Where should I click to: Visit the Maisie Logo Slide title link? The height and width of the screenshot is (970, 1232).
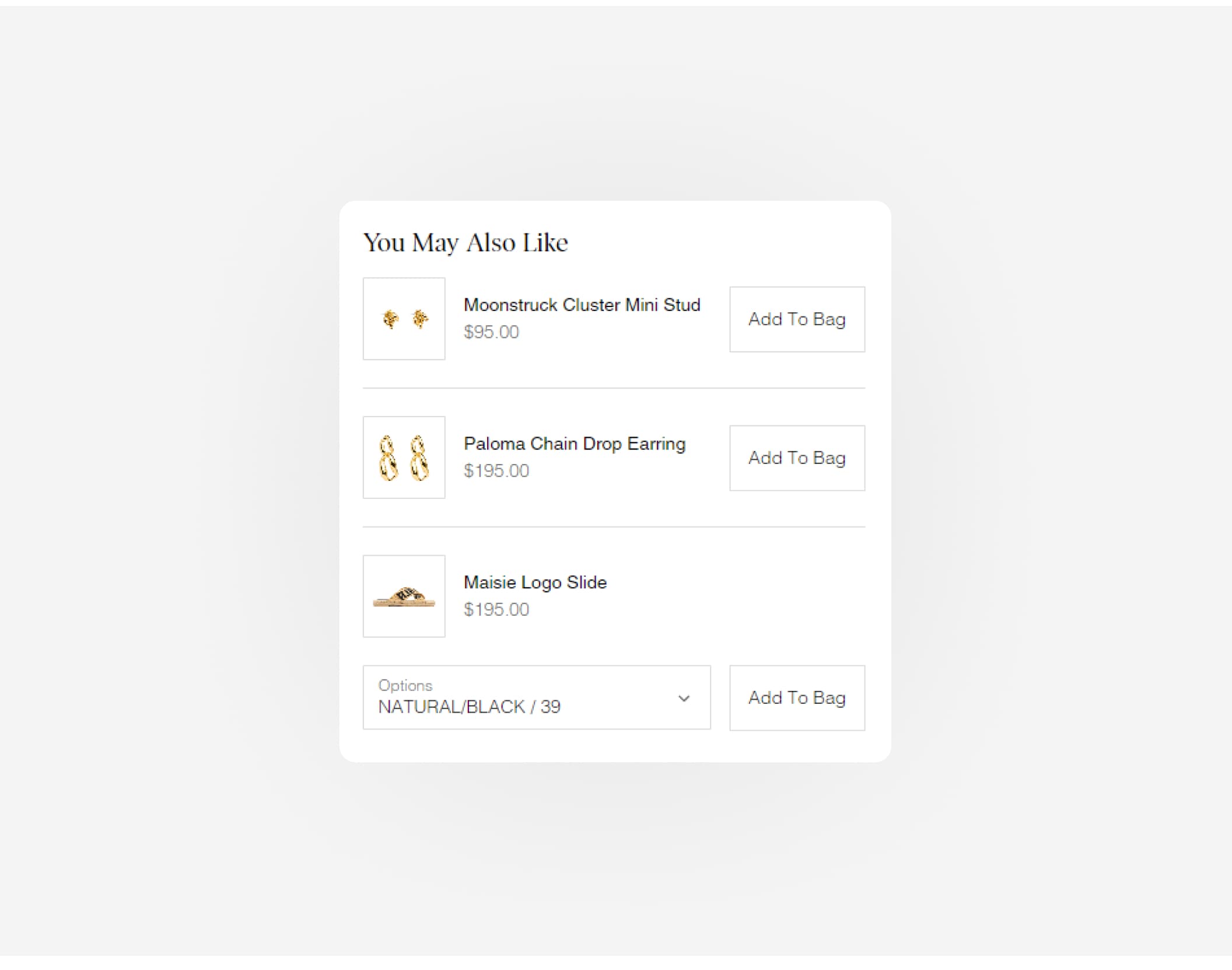(x=535, y=582)
